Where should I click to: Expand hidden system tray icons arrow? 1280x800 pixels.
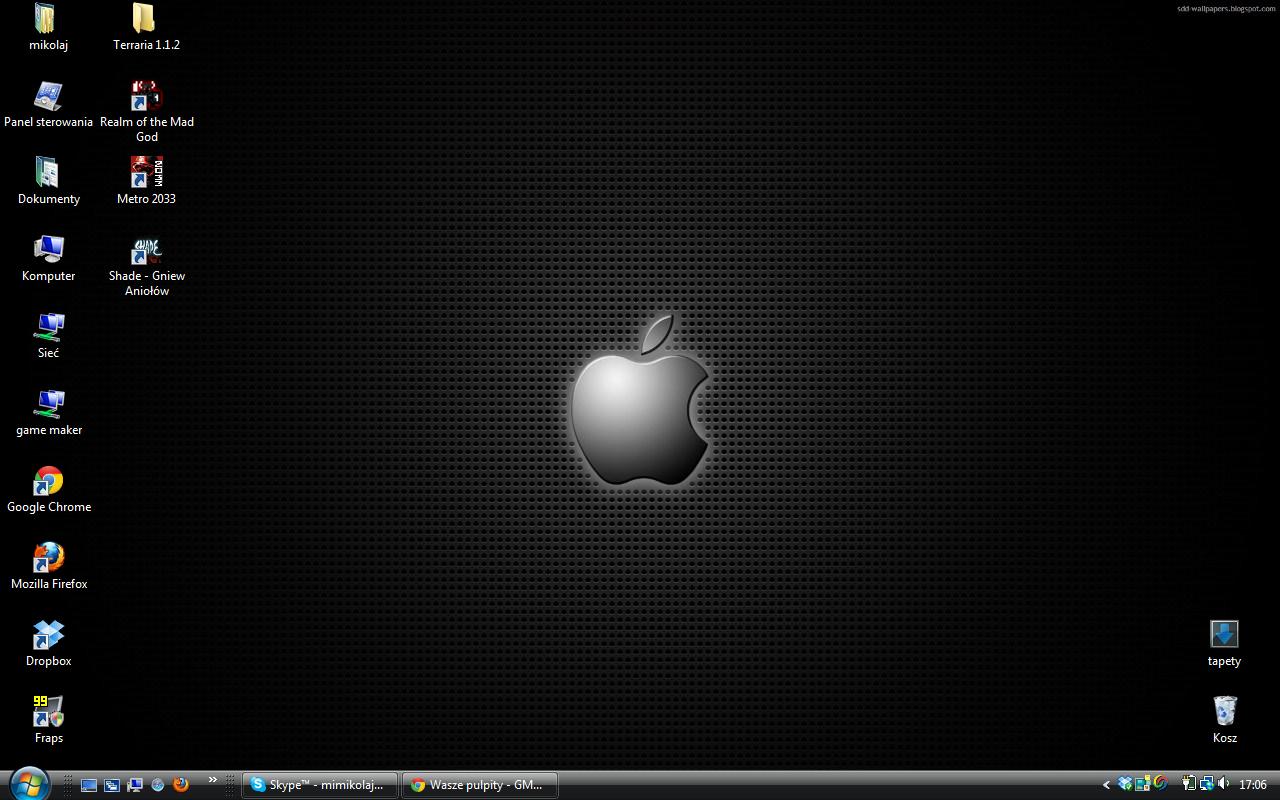click(1106, 785)
